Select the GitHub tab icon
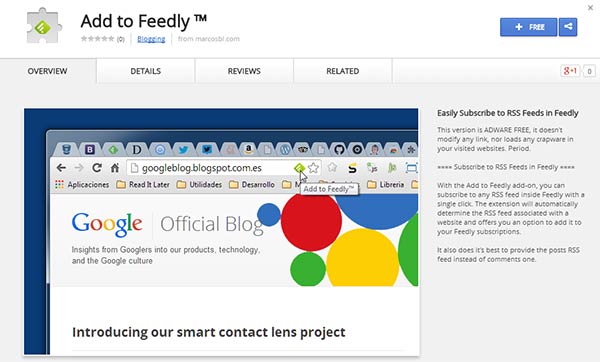This screenshot has width=600, height=362. tap(339, 149)
